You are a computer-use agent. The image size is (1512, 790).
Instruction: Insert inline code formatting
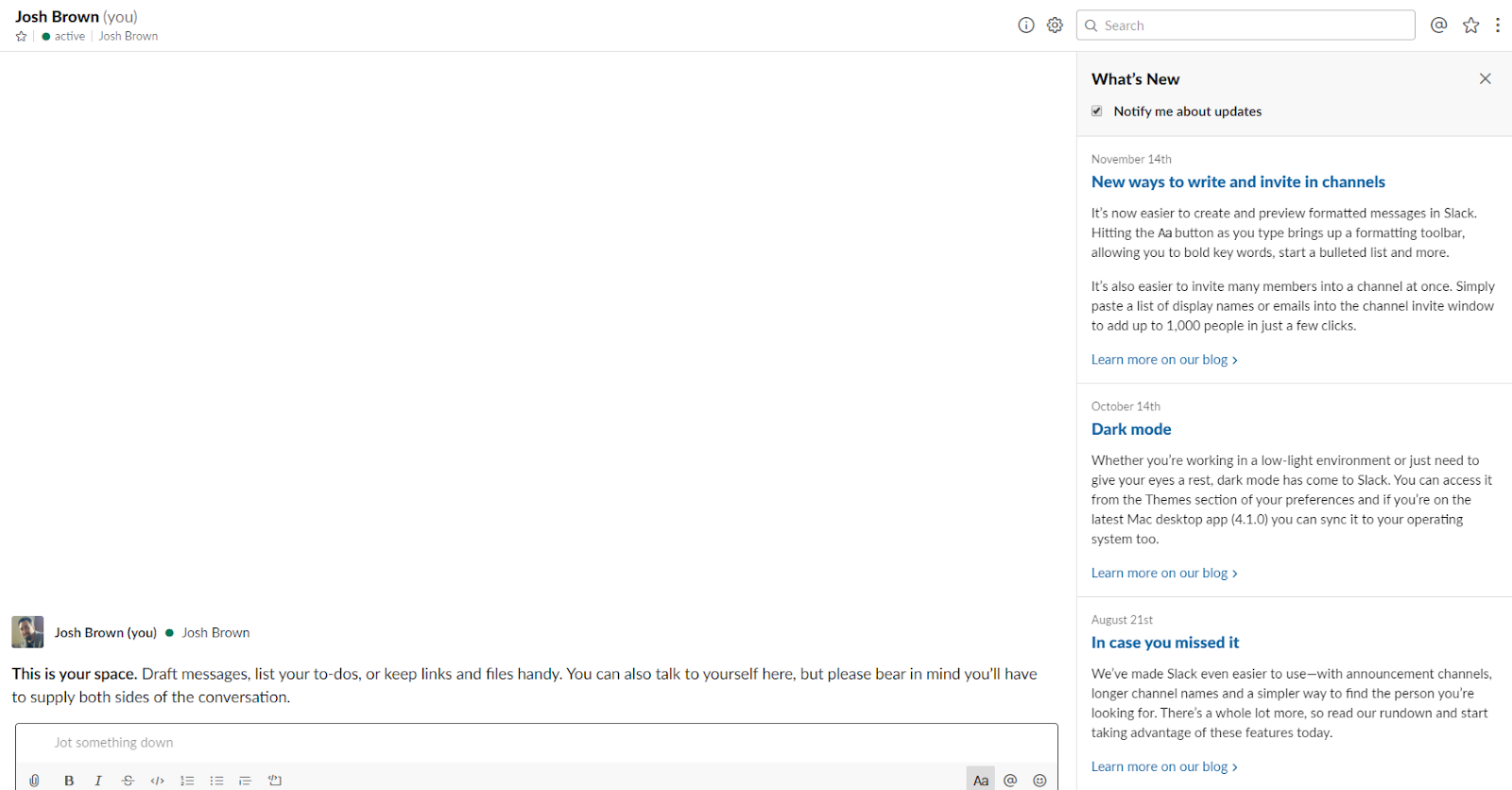tap(157, 781)
